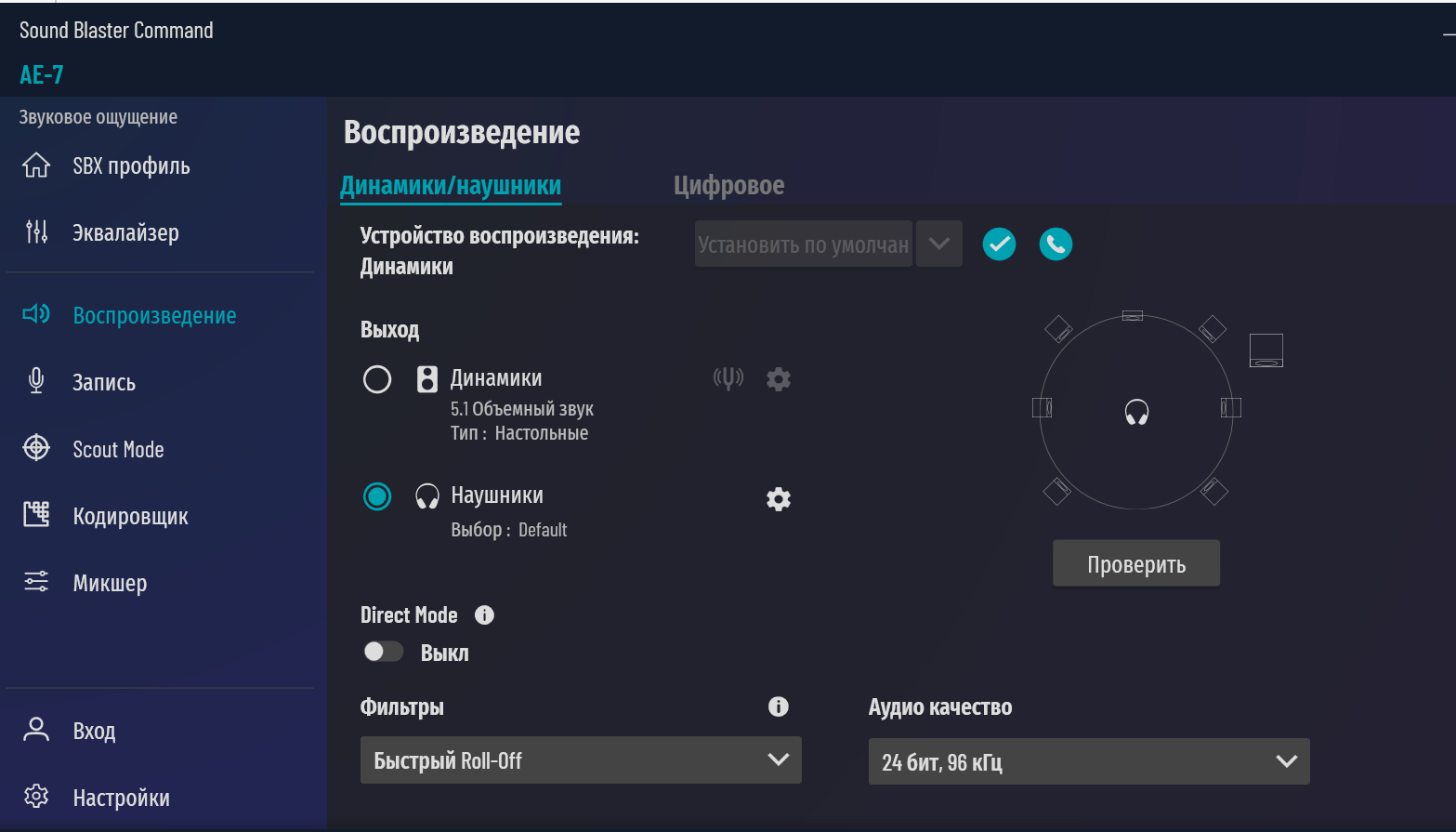Click the rear left speaker in diagram

(x=1056, y=491)
